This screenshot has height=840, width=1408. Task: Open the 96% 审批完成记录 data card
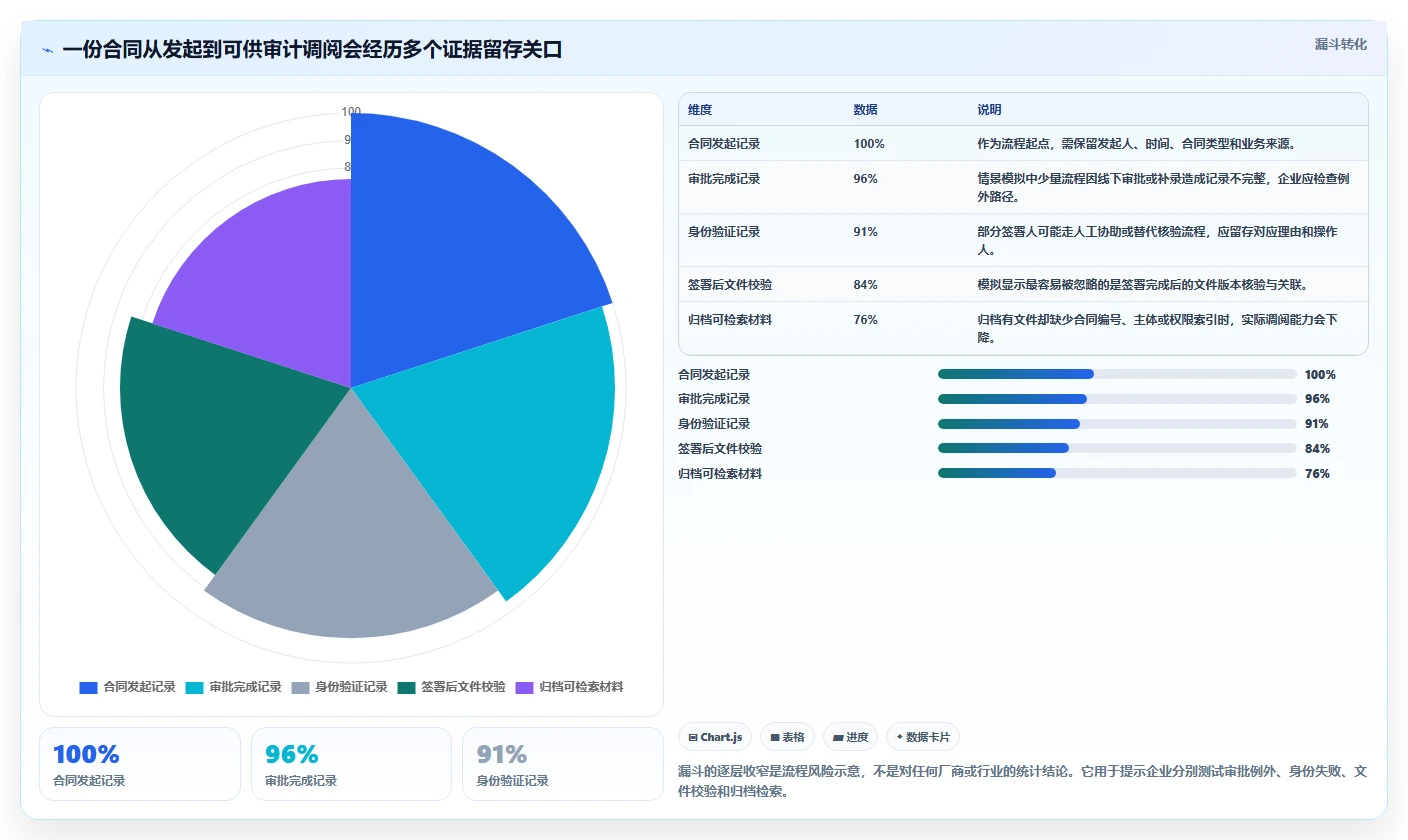click(351, 764)
